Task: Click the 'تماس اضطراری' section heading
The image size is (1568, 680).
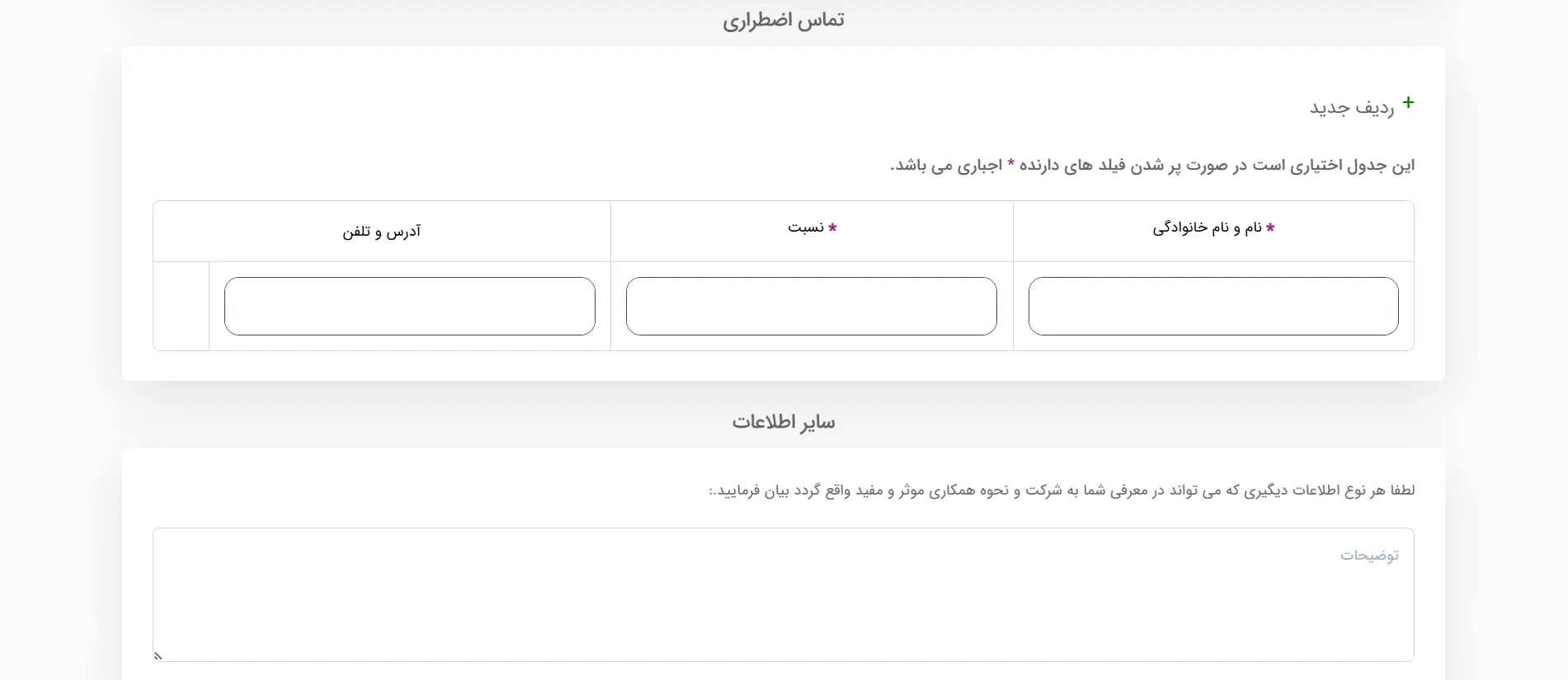Action: [783, 21]
